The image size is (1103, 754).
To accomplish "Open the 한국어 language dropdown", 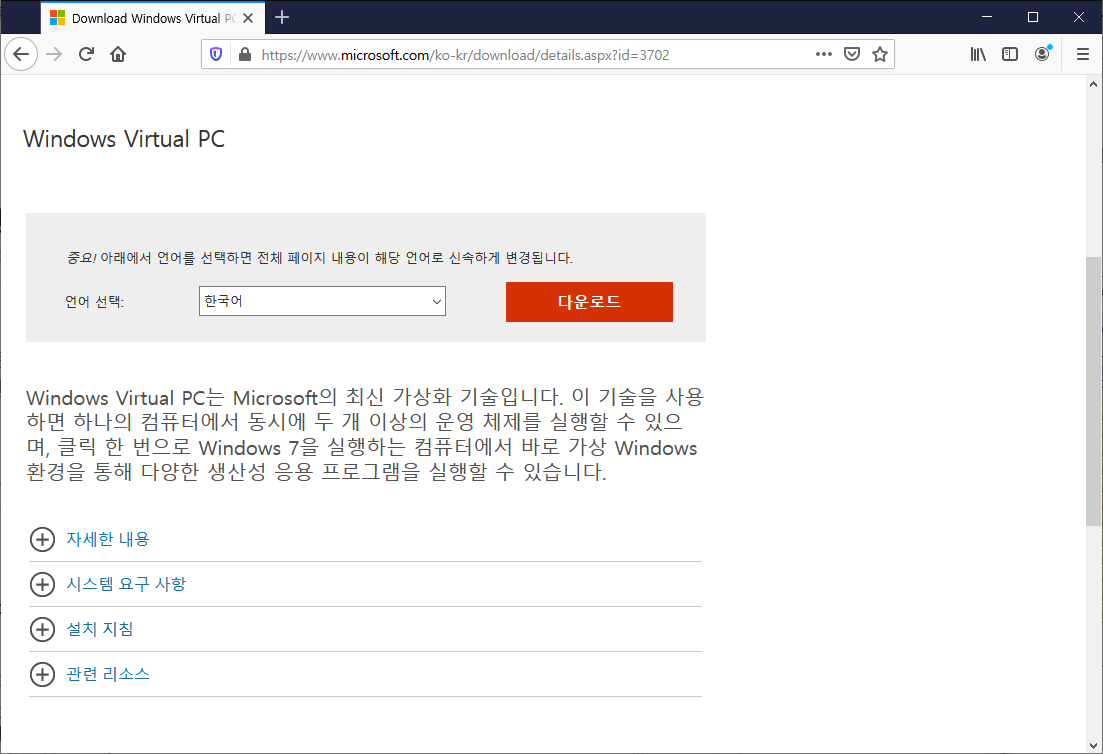I will pos(322,301).
